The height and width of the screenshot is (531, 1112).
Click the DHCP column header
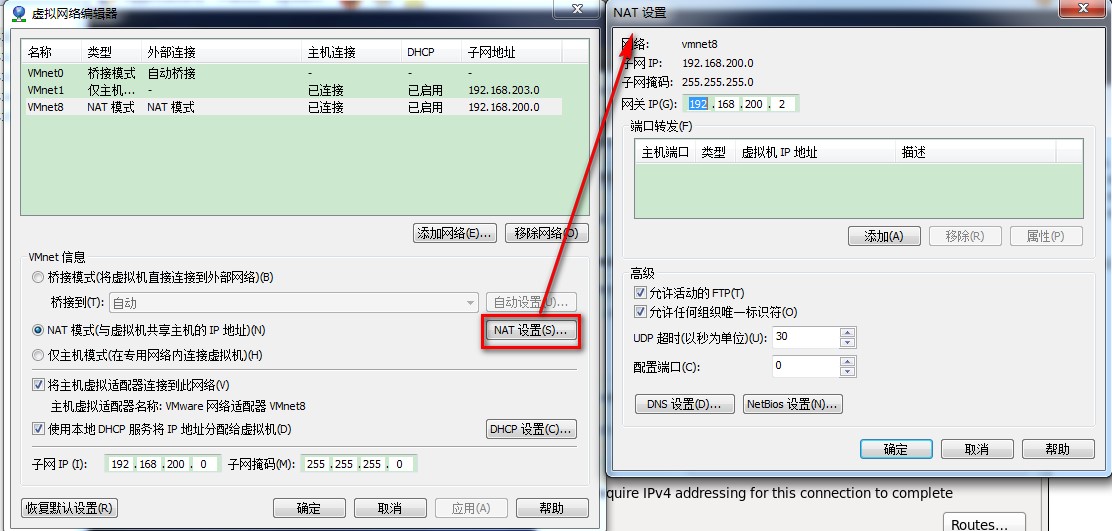point(433,52)
